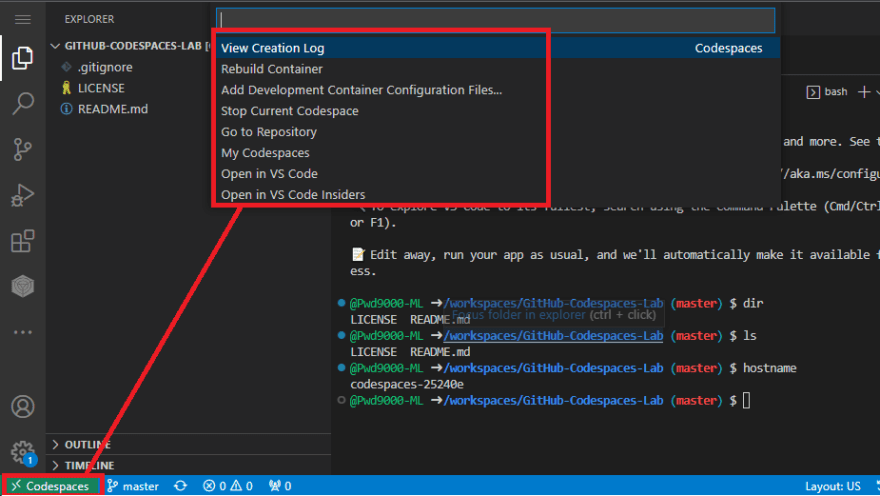Click Layout: US in status bar
The width and height of the screenshot is (880, 496).
pos(832,486)
